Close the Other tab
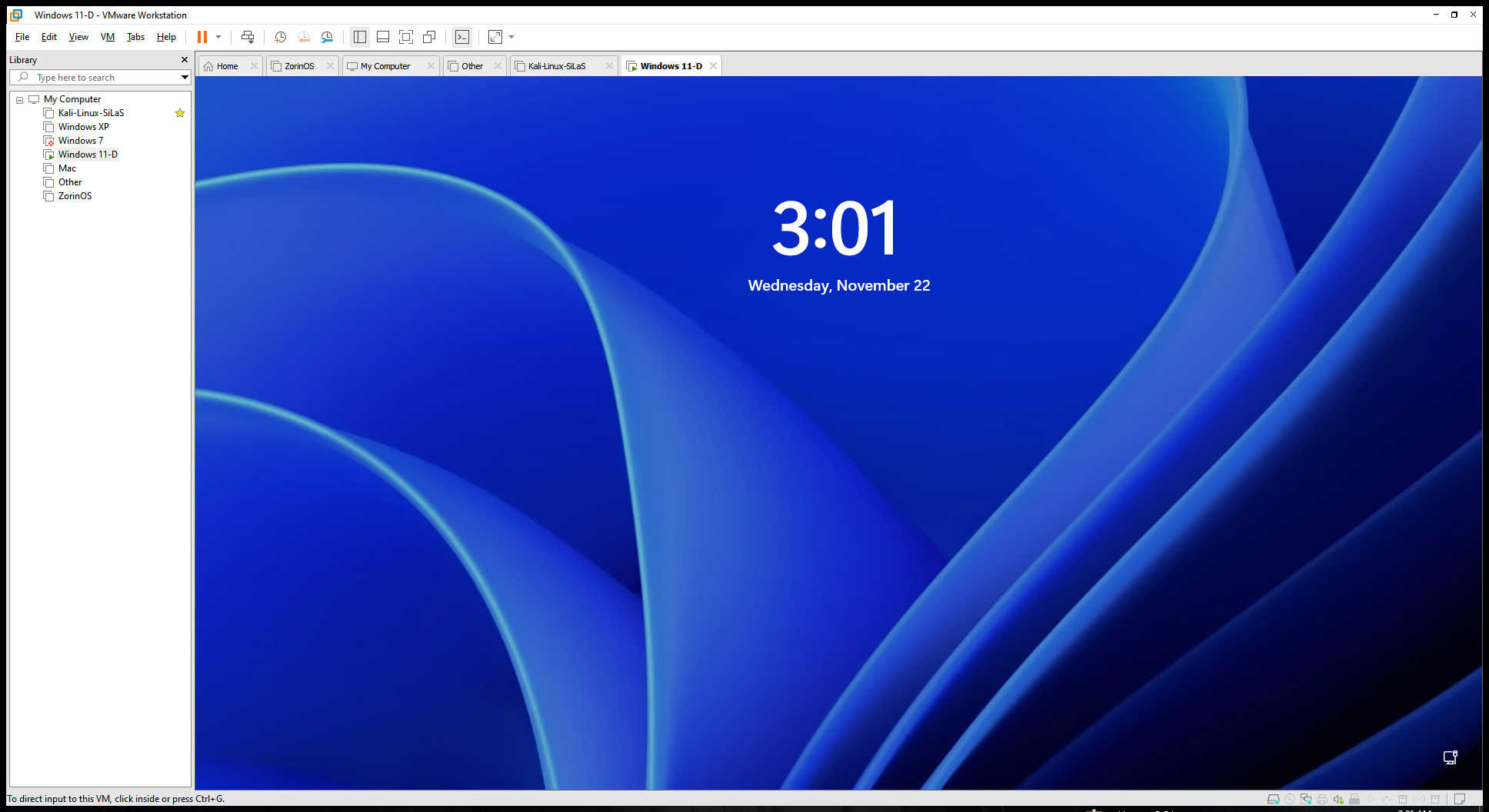The height and width of the screenshot is (812, 1489). click(x=498, y=66)
